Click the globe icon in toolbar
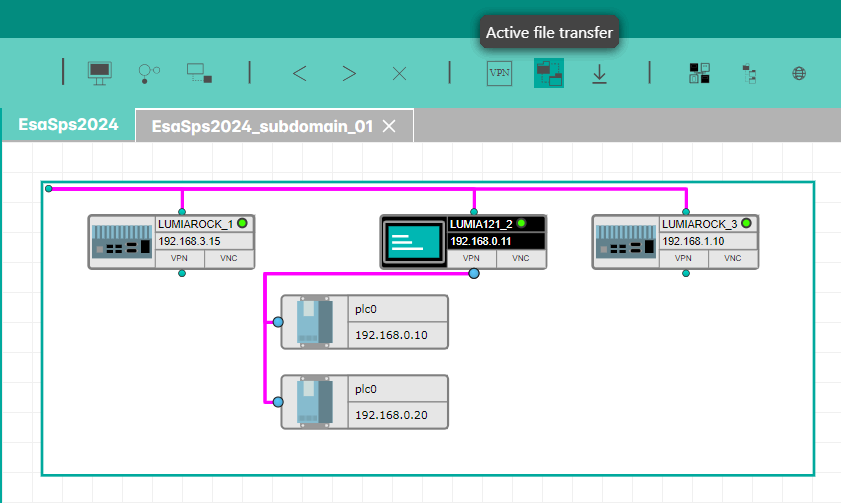Image resolution: width=841 pixels, height=503 pixels. (x=799, y=73)
